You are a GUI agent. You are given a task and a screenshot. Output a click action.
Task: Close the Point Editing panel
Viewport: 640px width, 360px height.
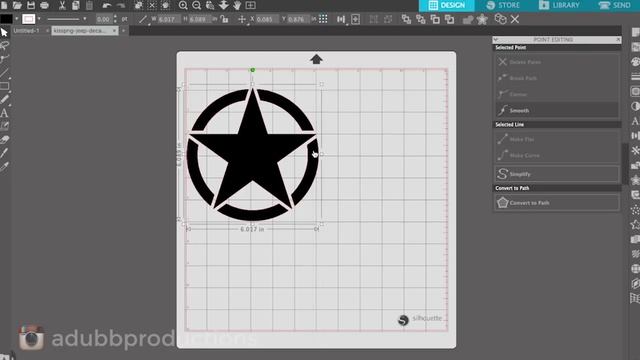[618, 40]
